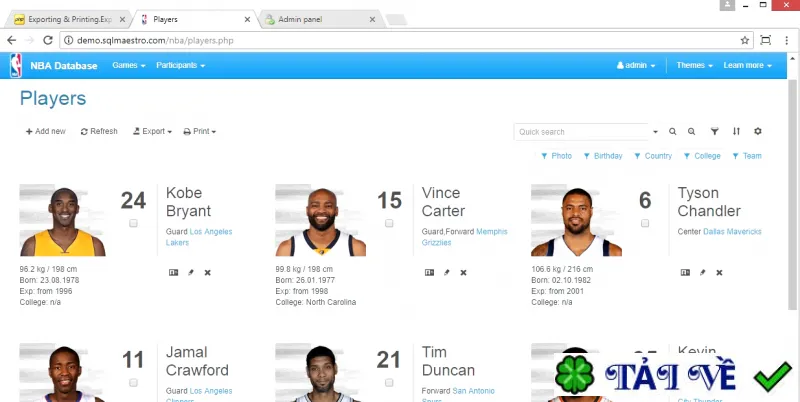
Task: Select Vince Carter checkbox
Action: 389,223
